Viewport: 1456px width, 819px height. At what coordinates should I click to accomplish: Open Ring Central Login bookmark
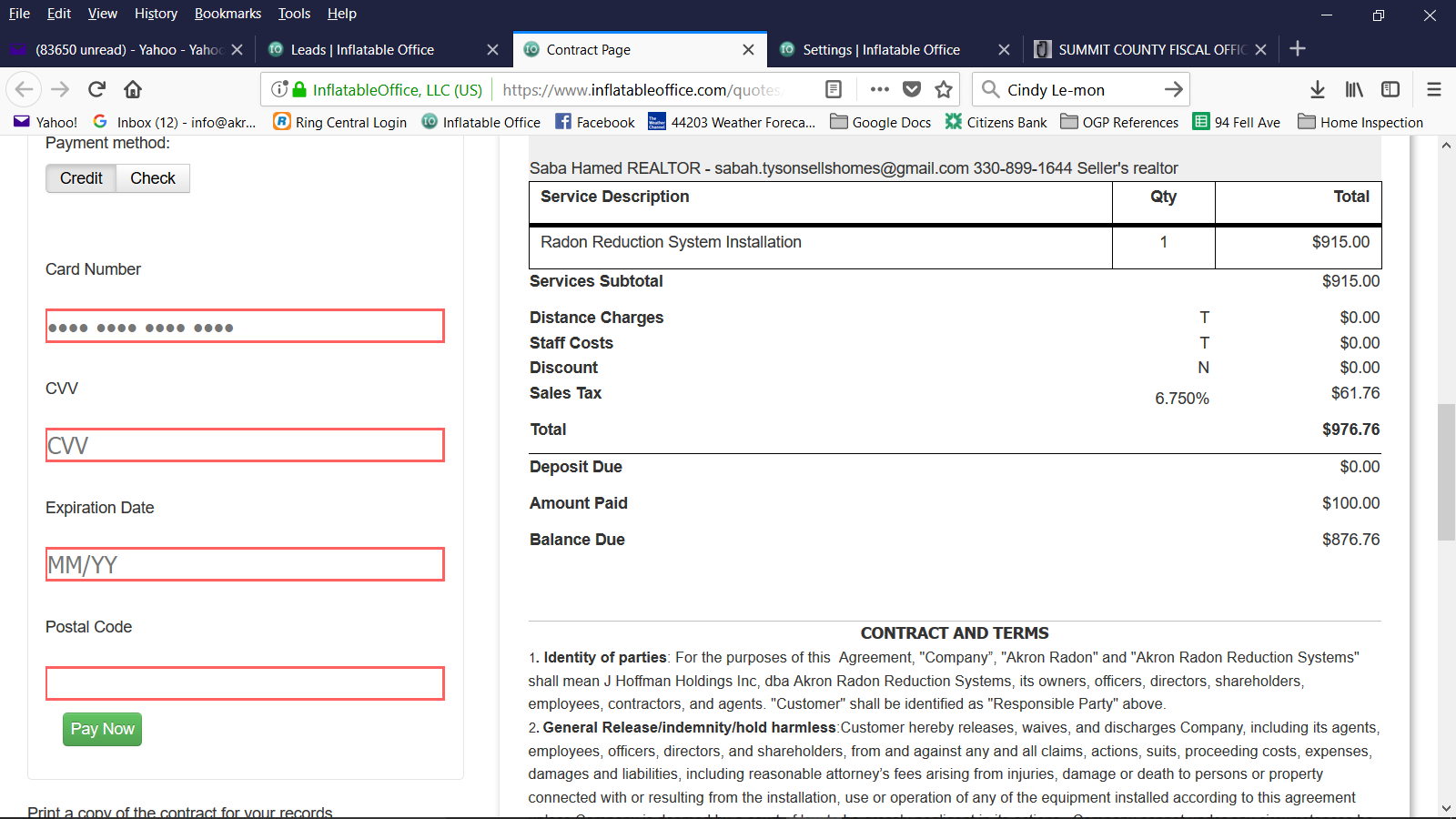[340, 122]
